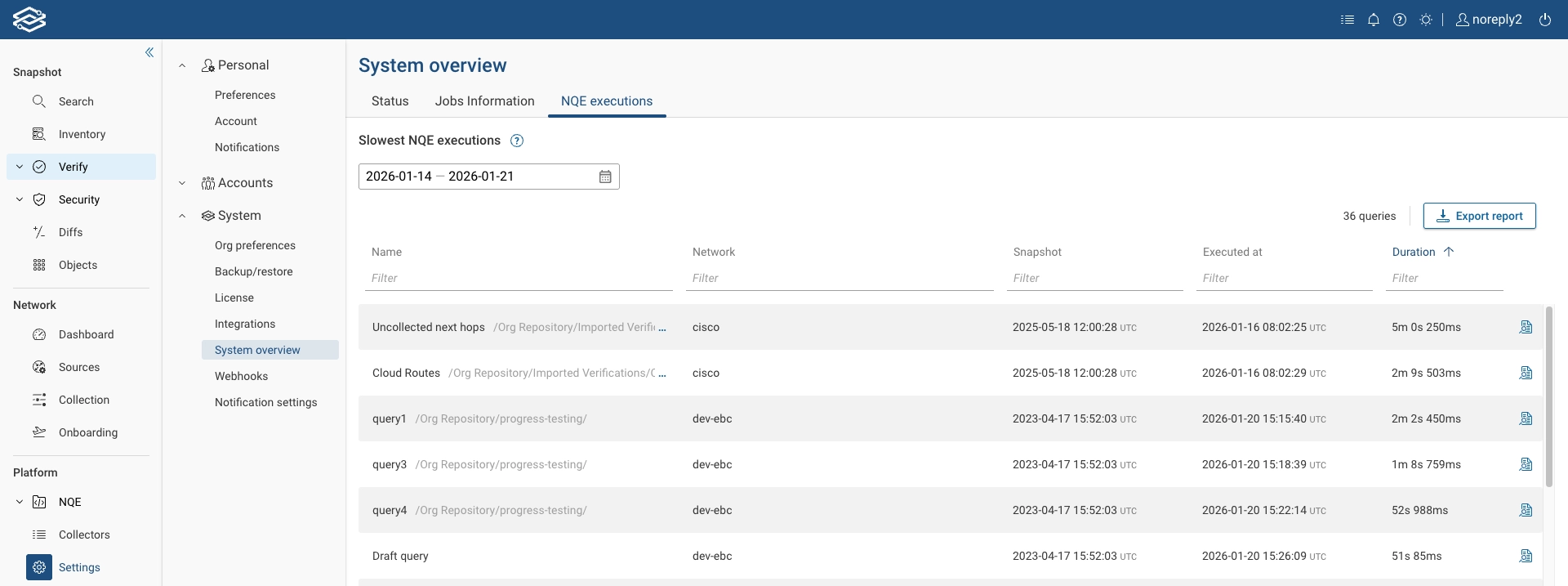Expand the Accounts section

click(x=182, y=183)
